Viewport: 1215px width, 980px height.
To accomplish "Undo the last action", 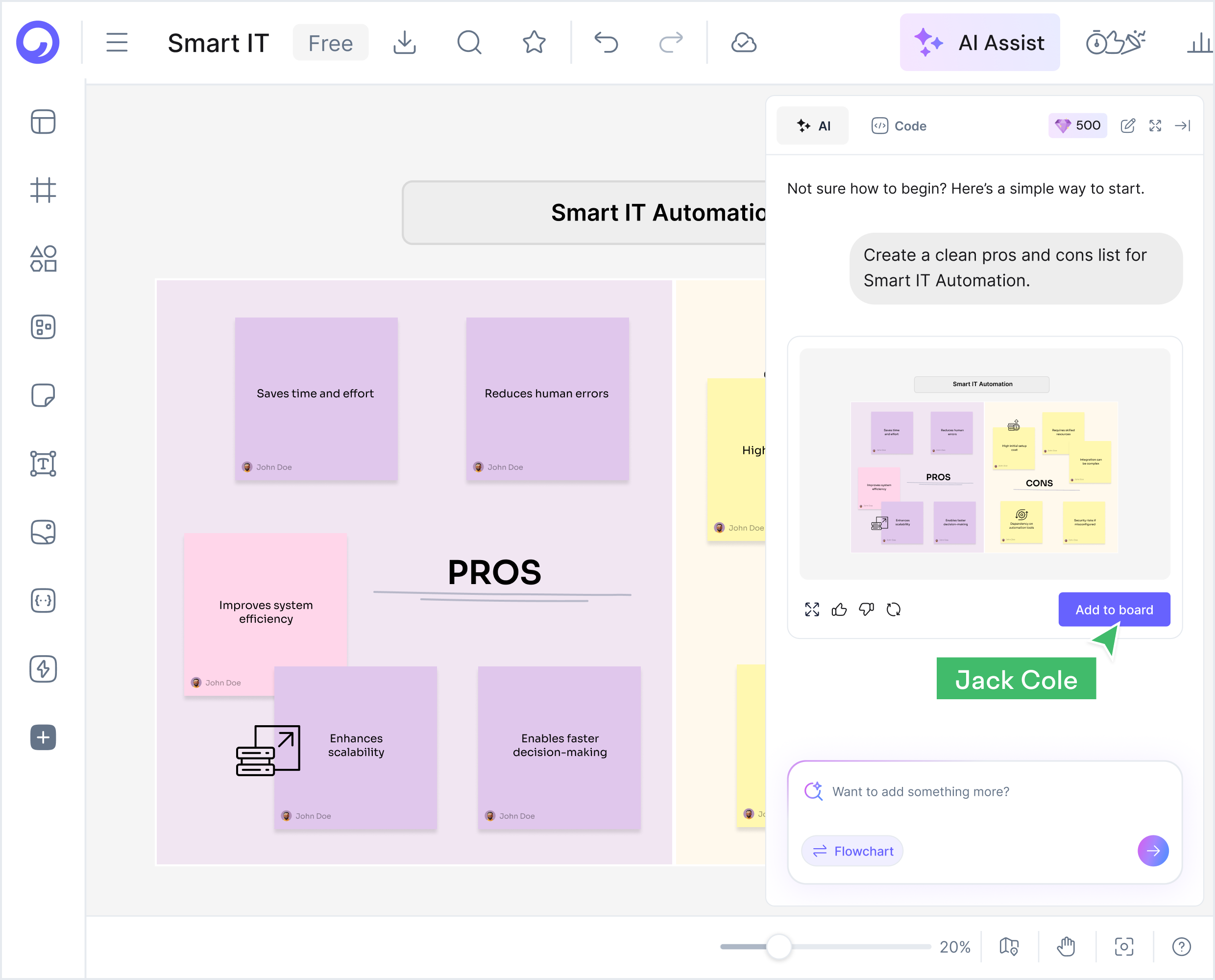I will tap(606, 42).
